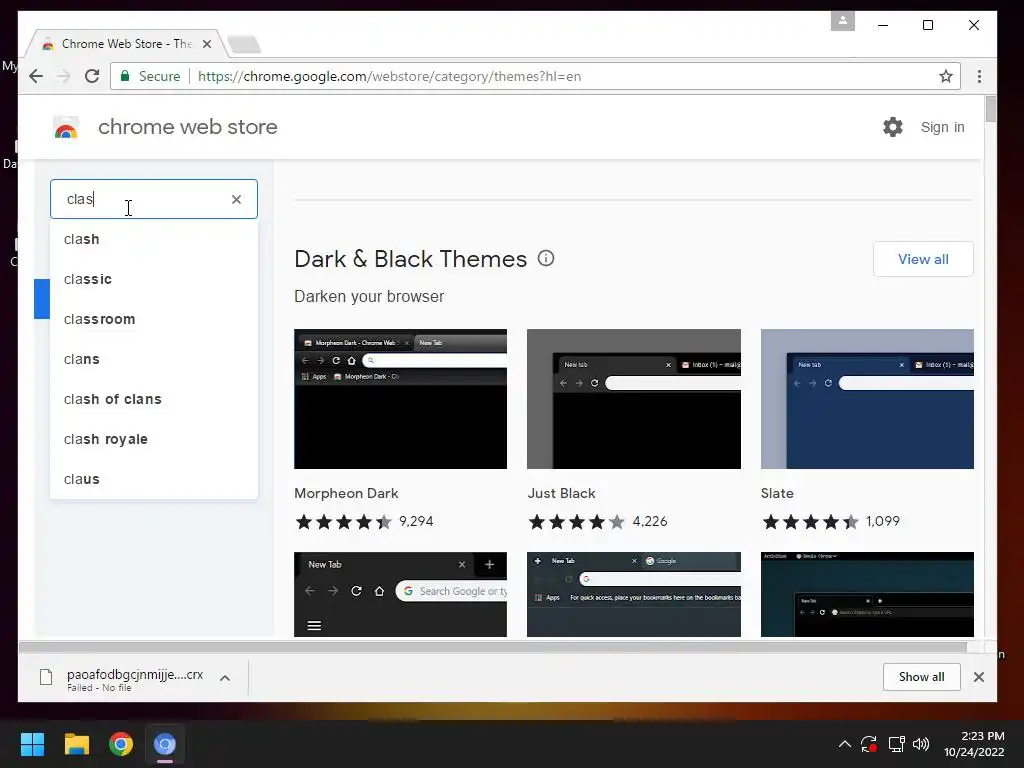The height and width of the screenshot is (768, 1024).
Task: Open the clock showing 2:23 PM
Action: [x=974, y=744]
